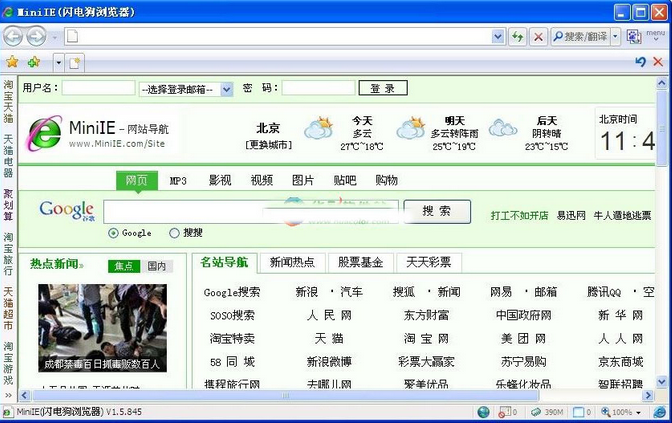
Task: Click the screenshot tool icon in toolbar
Action: point(634,37)
